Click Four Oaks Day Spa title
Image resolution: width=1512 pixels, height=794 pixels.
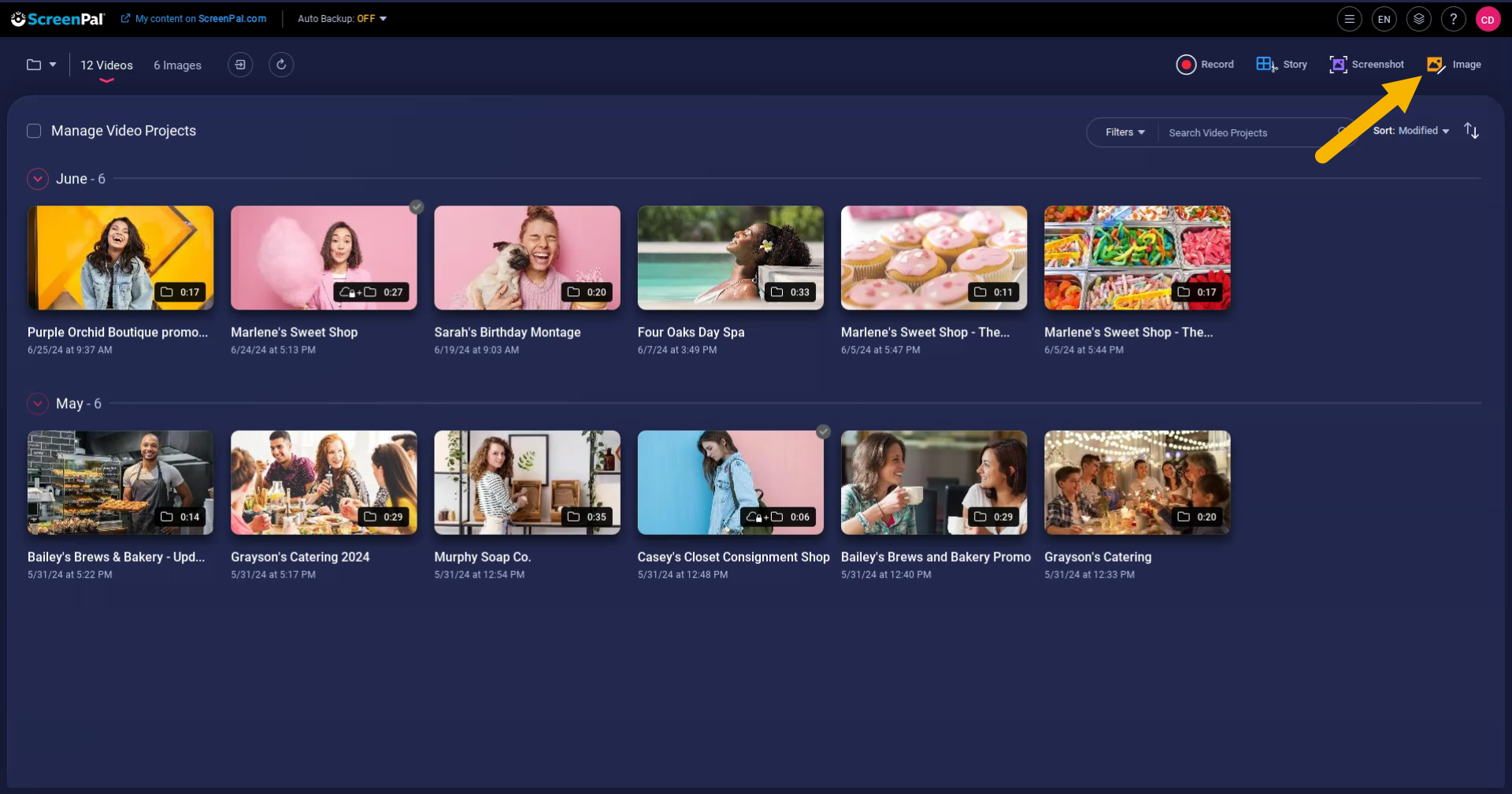[x=691, y=332]
